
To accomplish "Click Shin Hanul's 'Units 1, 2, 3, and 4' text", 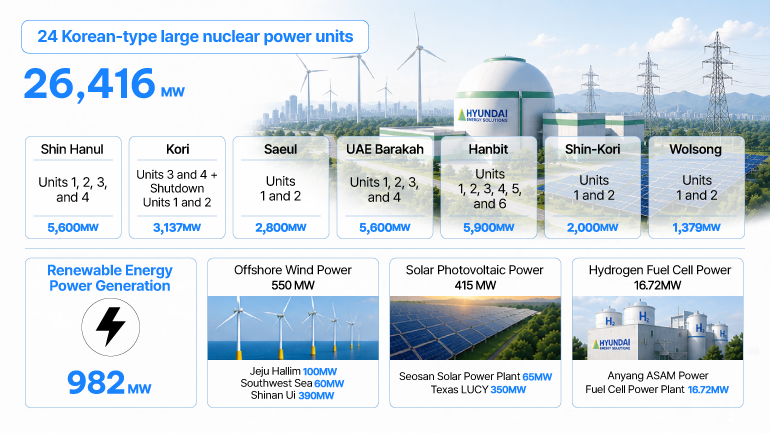I will (x=73, y=189).
